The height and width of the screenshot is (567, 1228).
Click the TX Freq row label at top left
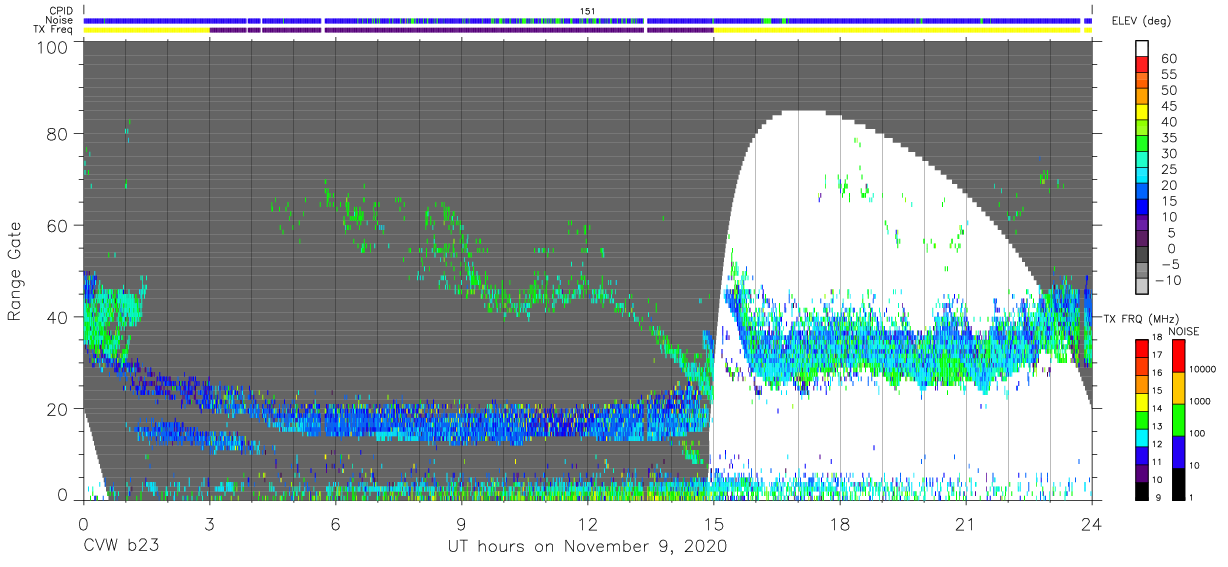tap(53, 30)
